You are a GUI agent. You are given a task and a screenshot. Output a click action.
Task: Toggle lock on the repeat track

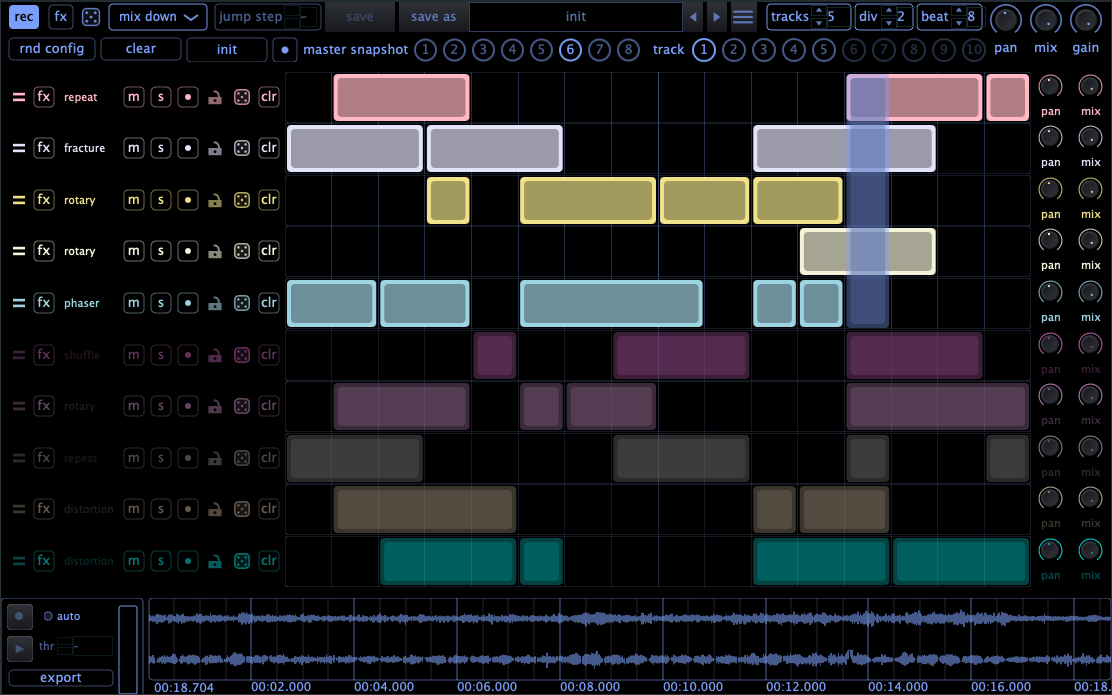point(214,97)
